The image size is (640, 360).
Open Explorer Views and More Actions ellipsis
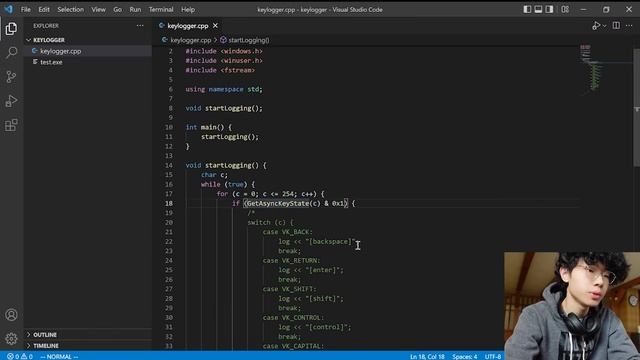(x=140, y=26)
